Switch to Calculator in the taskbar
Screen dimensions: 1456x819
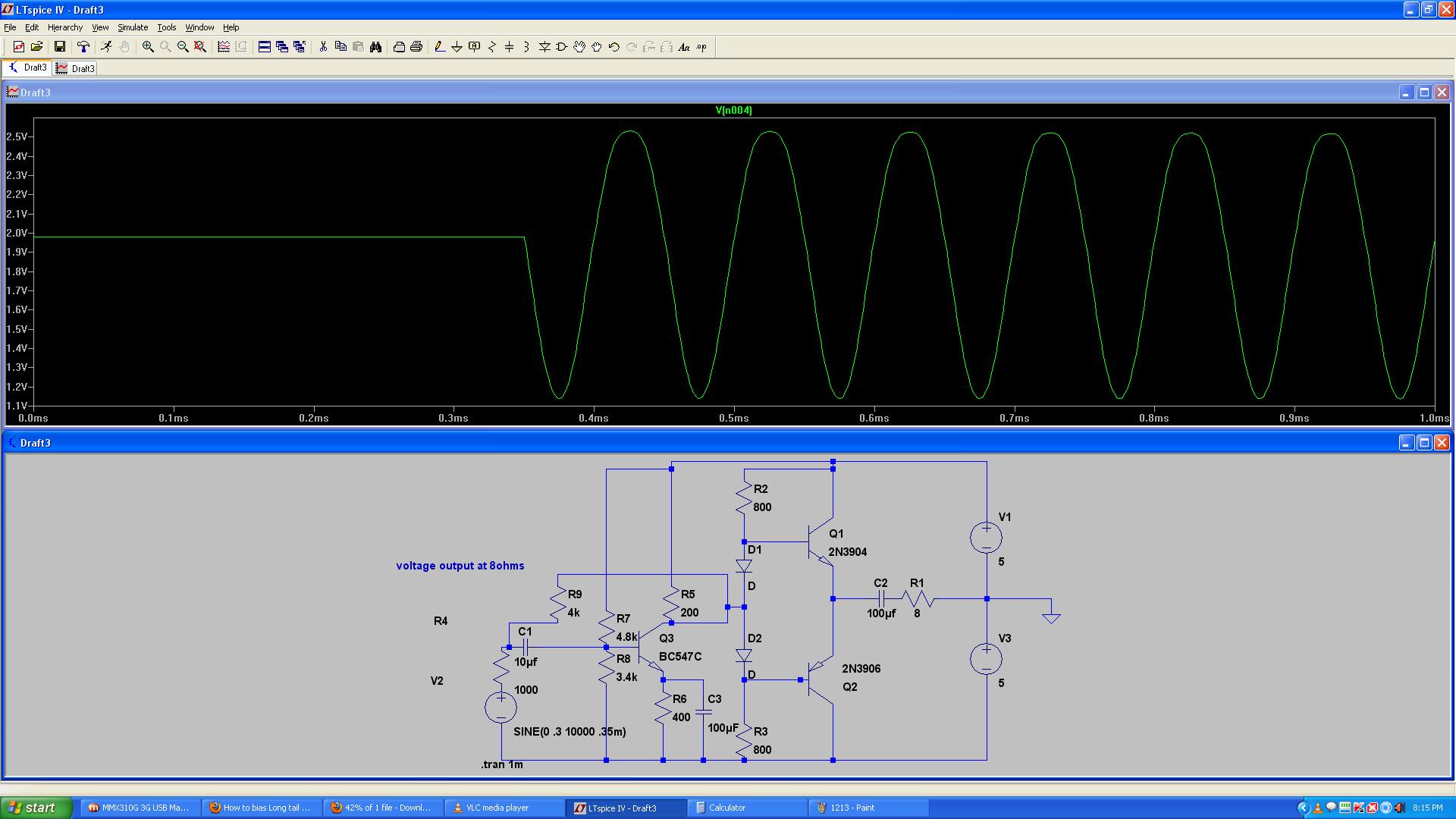click(748, 808)
